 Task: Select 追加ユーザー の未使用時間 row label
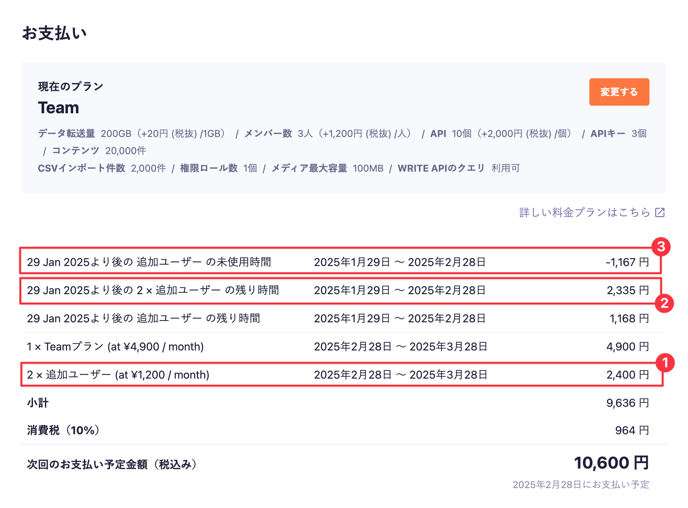[x=149, y=262]
